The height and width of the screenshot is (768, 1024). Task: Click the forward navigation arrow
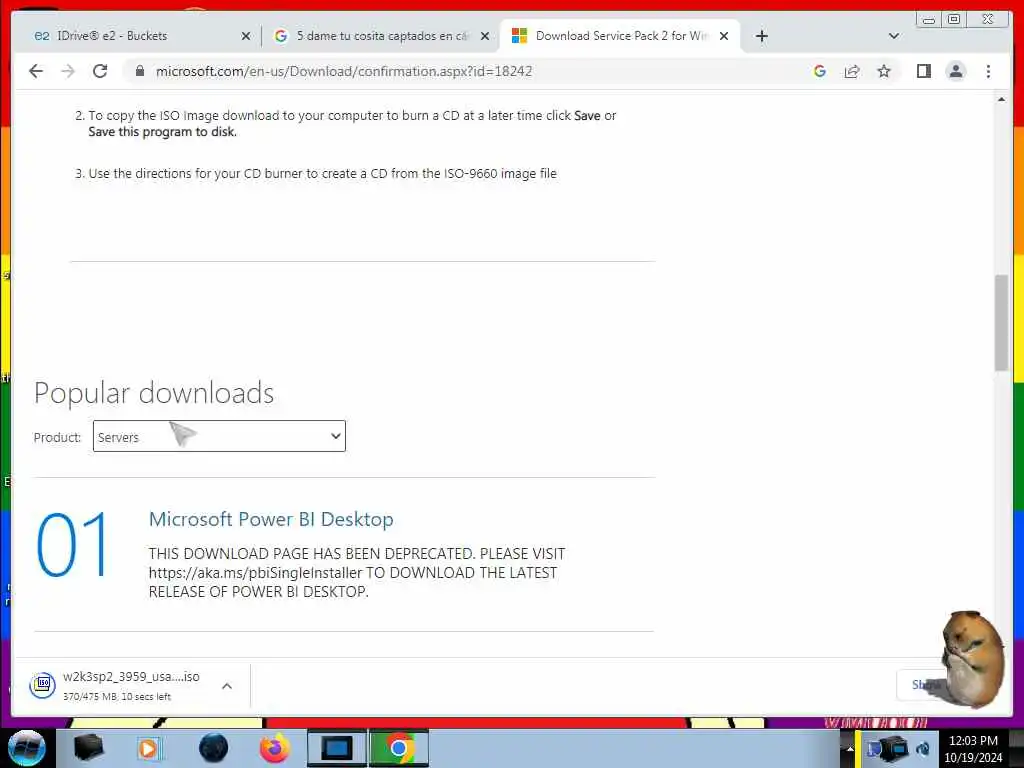pyautogui.click(x=68, y=71)
